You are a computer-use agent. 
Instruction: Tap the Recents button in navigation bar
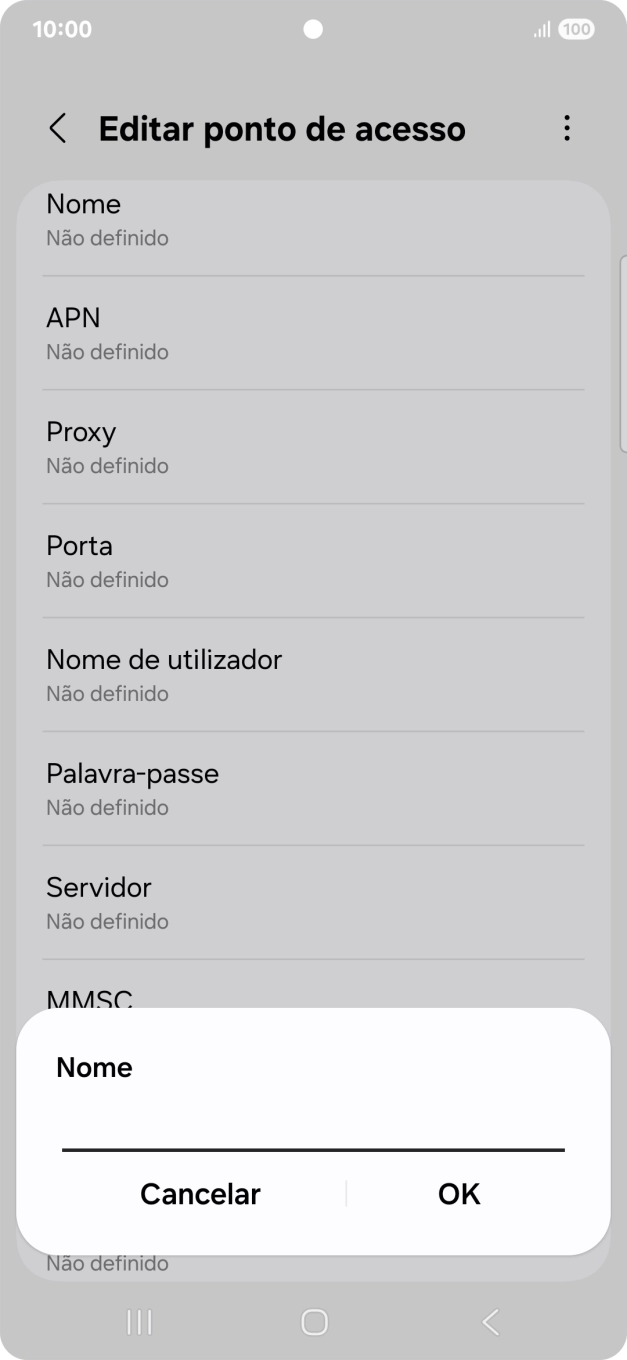click(138, 1321)
